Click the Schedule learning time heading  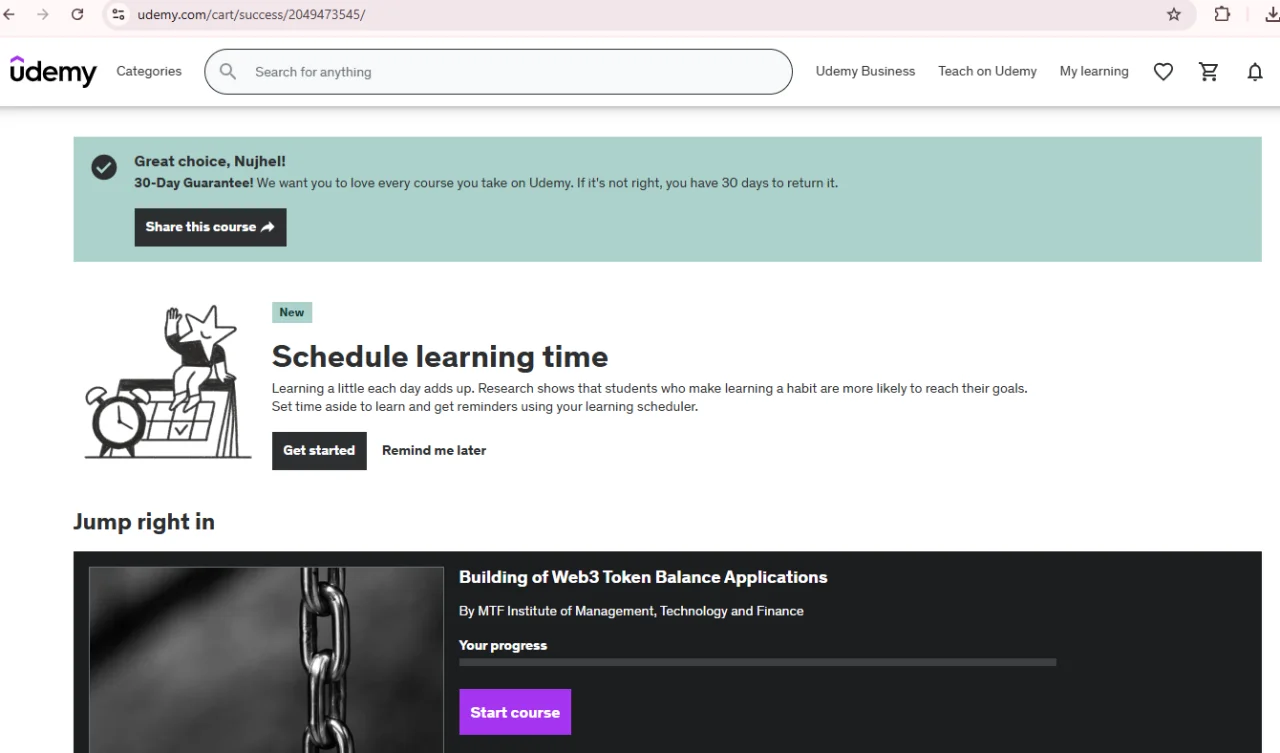[x=440, y=356]
